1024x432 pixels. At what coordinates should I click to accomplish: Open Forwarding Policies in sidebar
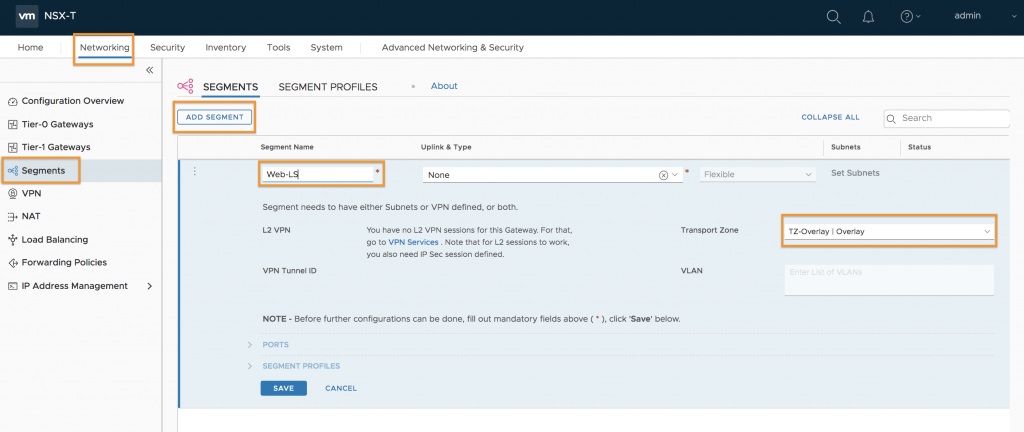[64, 262]
